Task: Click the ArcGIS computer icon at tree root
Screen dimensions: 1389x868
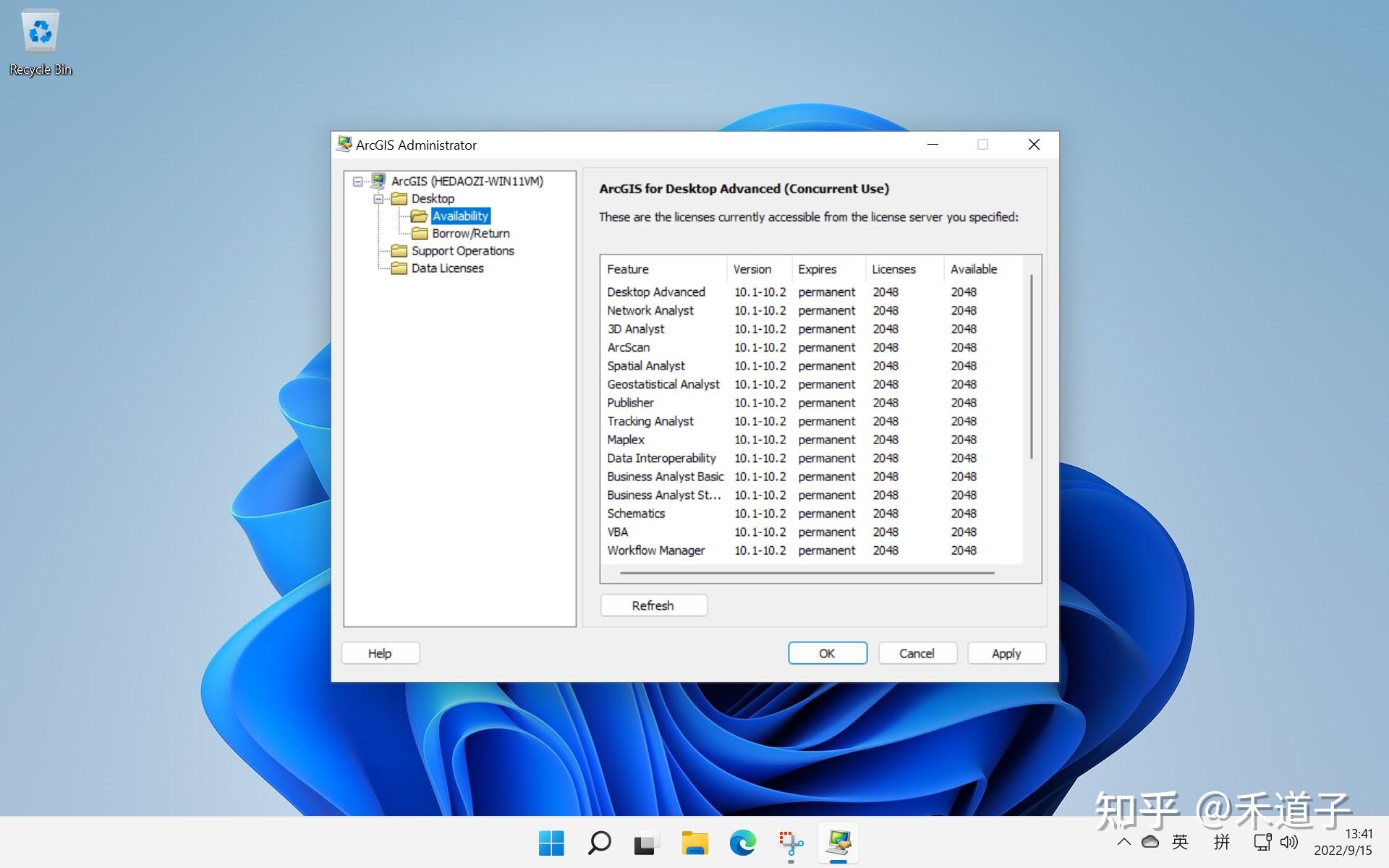Action: (x=378, y=180)
